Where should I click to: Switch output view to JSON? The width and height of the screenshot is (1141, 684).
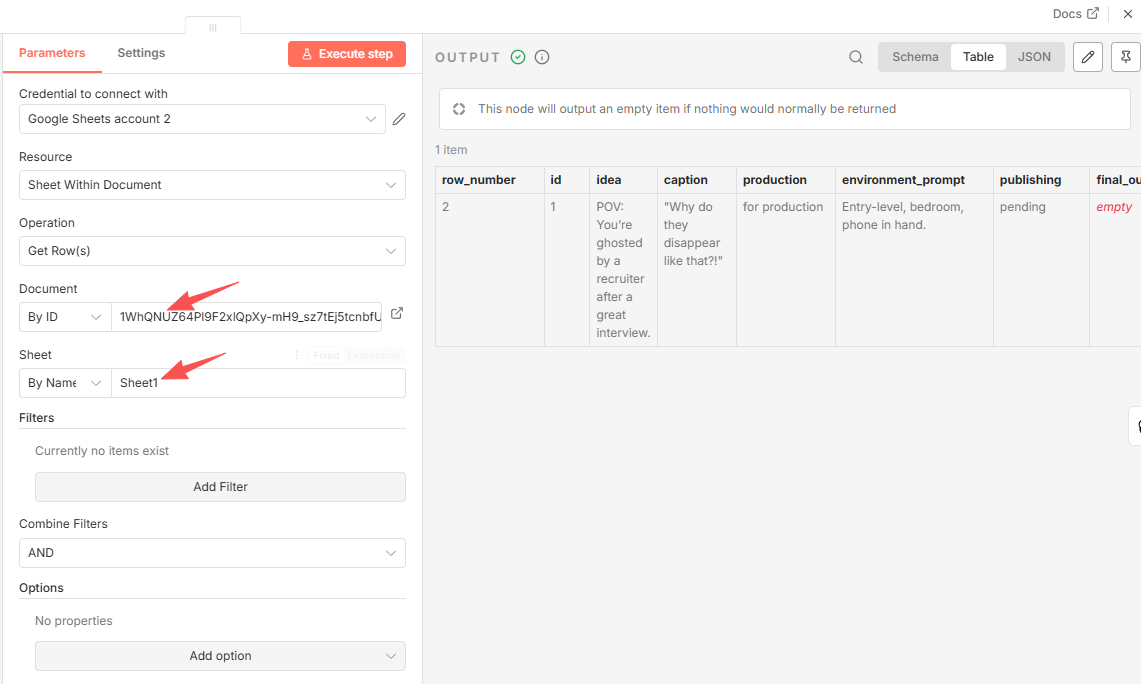click(1034, 57)
